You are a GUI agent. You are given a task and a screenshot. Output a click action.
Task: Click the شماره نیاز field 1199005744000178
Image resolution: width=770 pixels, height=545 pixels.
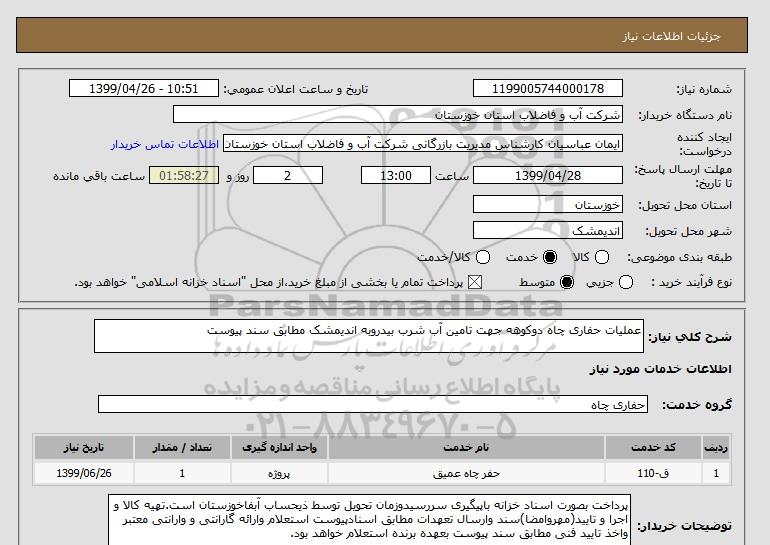[548, 88]
